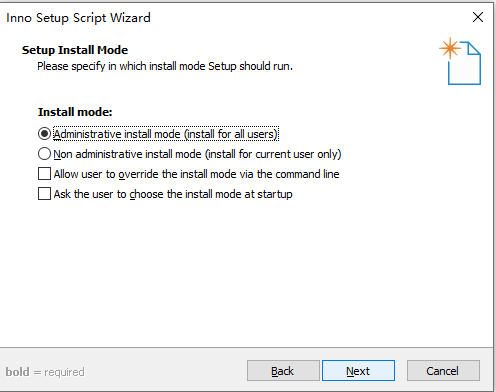Click the window title Inno Setup Script Wizard
The width and height of the screenshot is (496, 392).
click(x=78, y=18)
